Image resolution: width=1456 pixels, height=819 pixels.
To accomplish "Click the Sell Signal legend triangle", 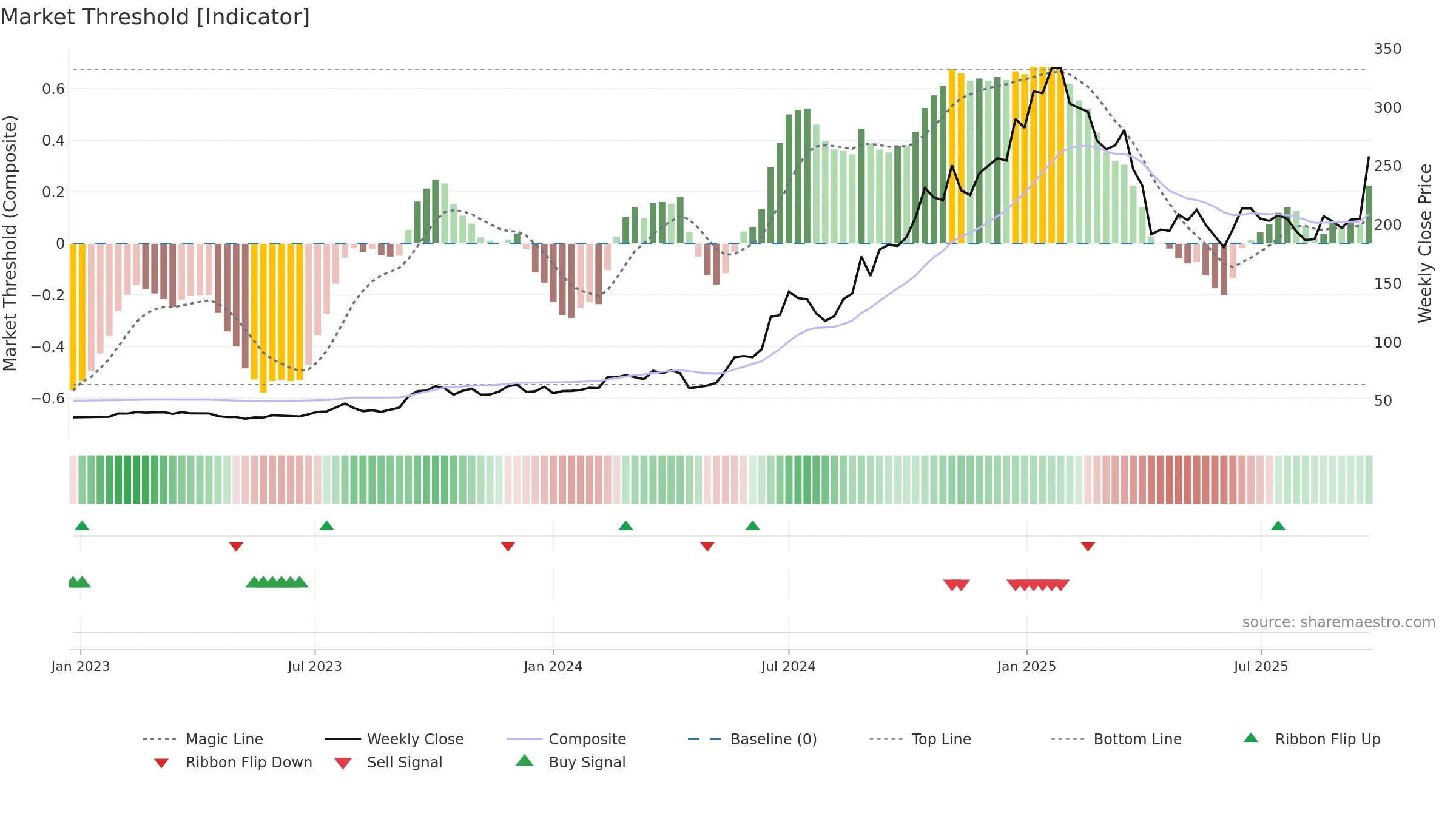I will coord(343,763).
